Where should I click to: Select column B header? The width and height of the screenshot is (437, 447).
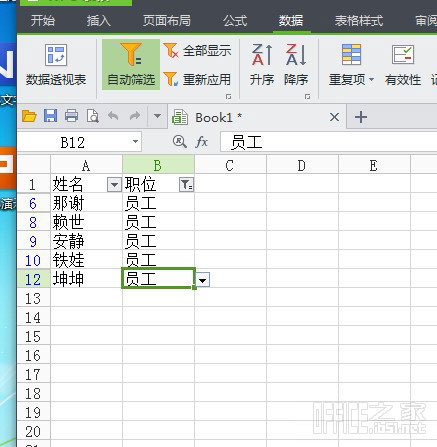coord(158,165)
